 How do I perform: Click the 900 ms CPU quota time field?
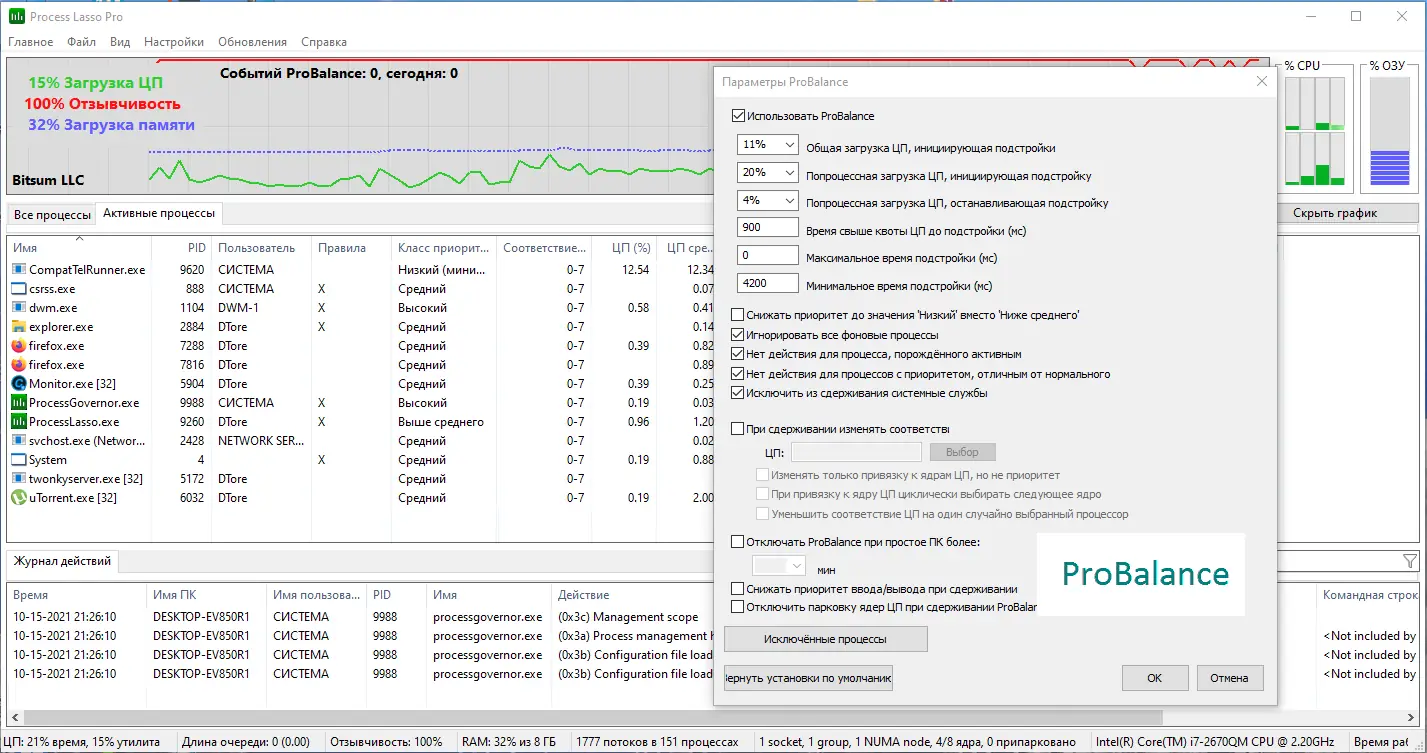pos(768,229)
